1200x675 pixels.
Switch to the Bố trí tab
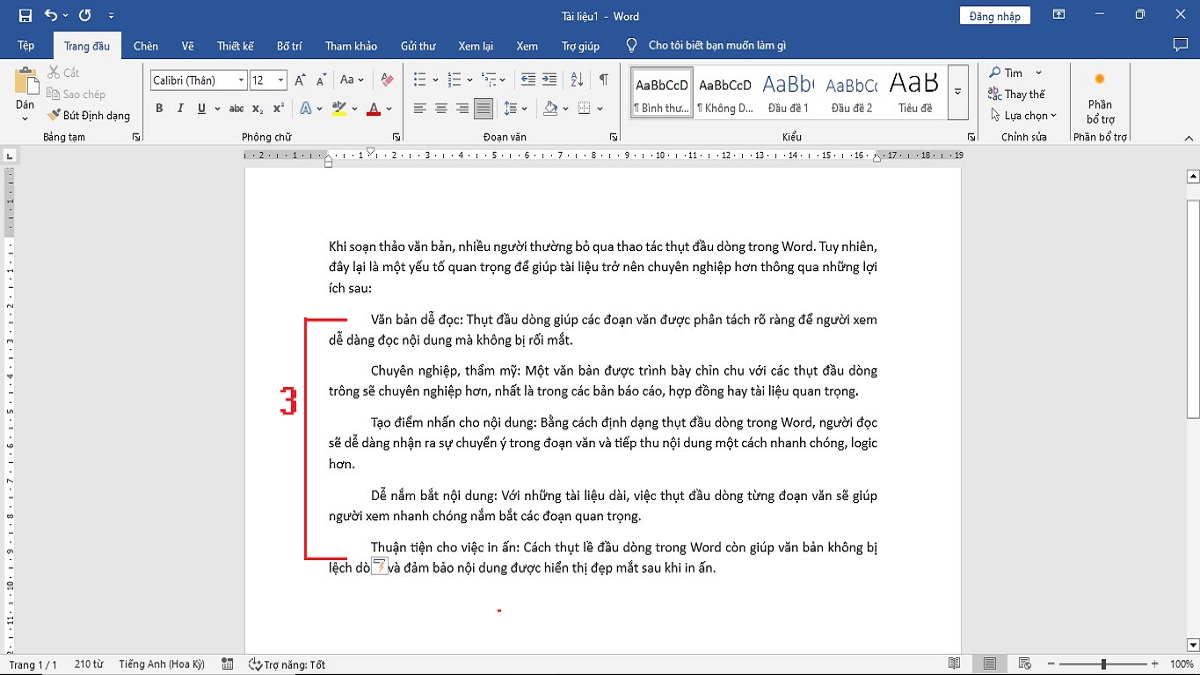[x=290, y=46]
